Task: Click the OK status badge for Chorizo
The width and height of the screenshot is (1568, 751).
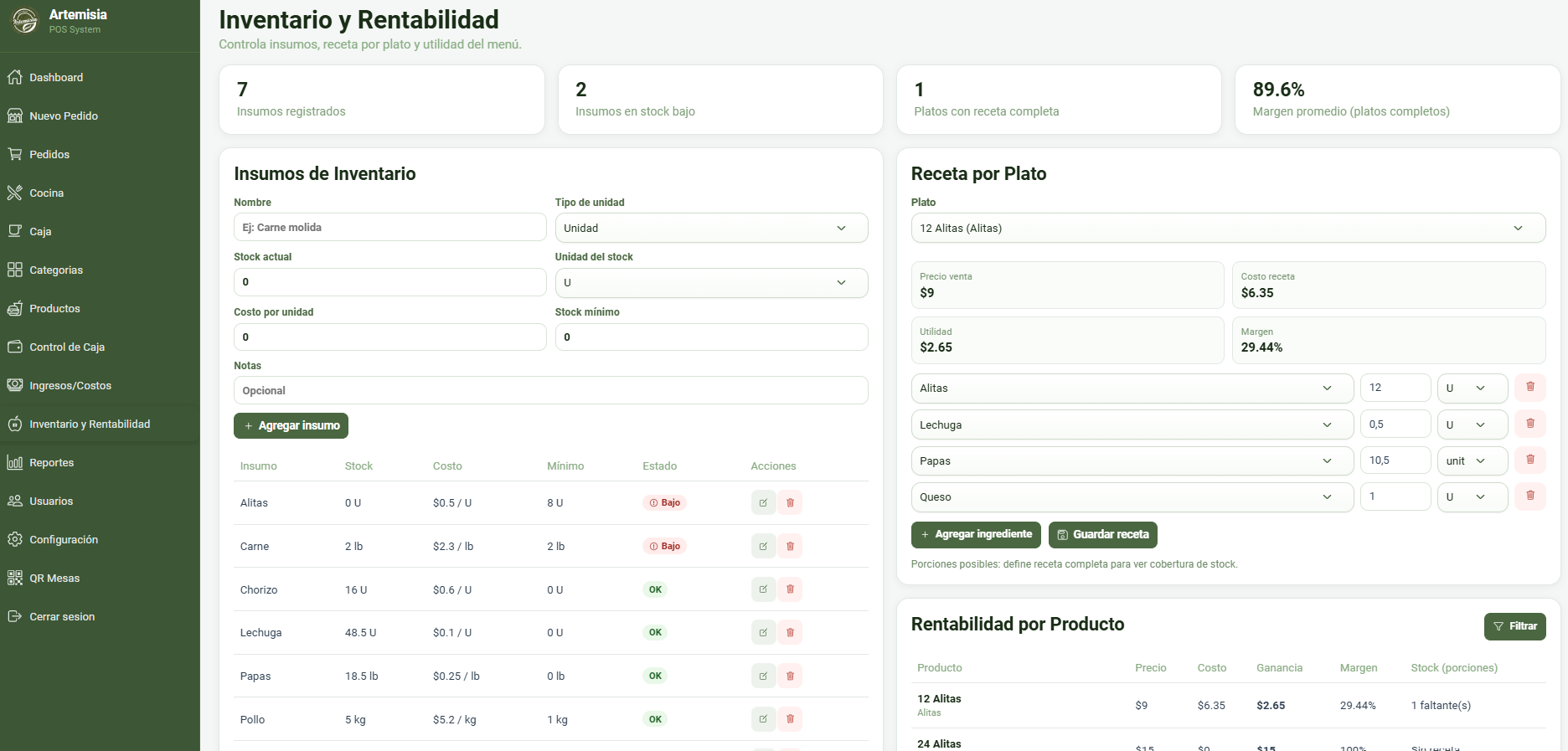Action: tap(655, 589)
